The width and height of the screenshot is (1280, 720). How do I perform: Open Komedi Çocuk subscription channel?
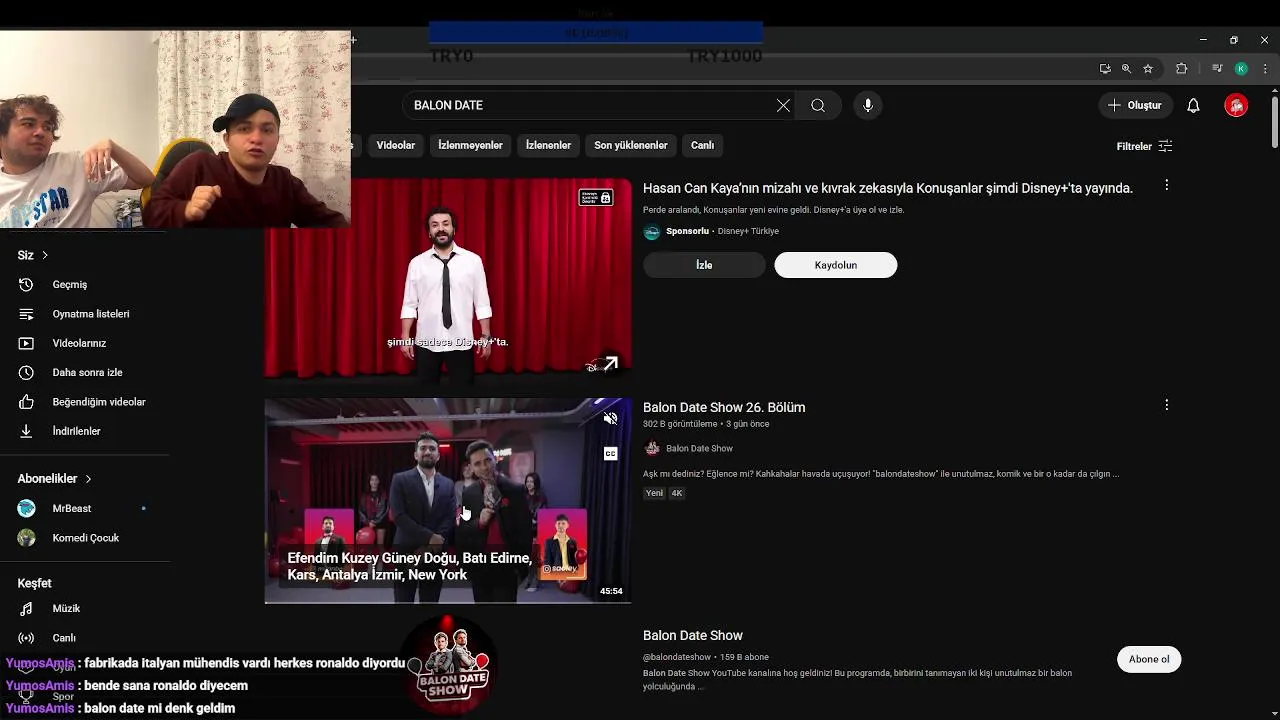coord(85,538)
